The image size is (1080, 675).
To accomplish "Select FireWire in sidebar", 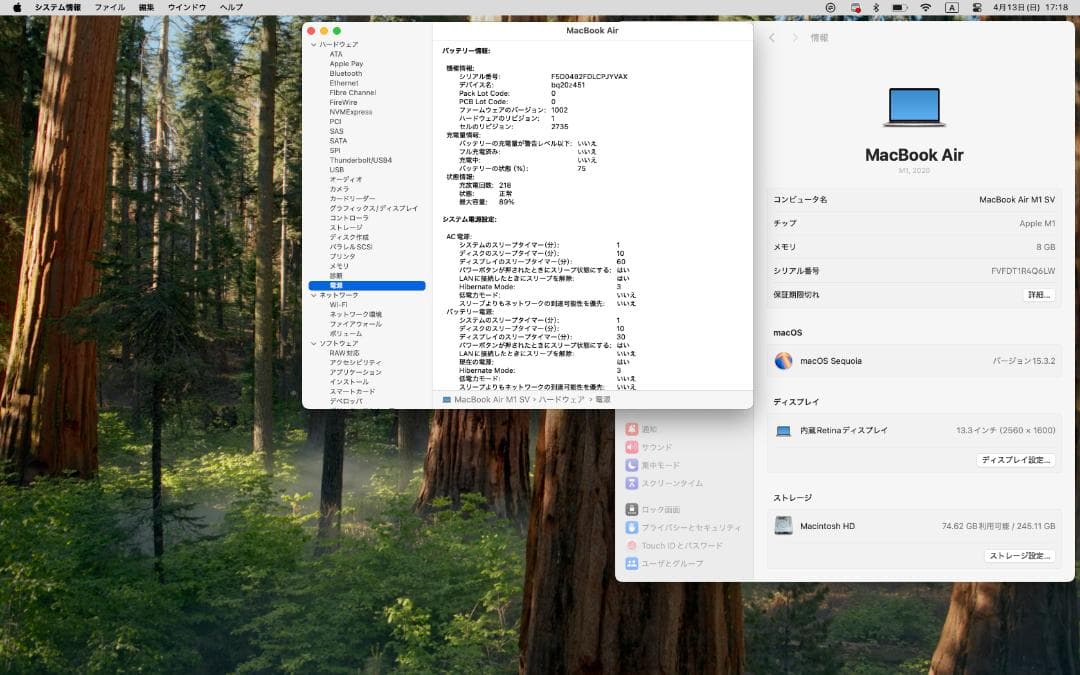I will pyautogui.click(x=343, y=103).
